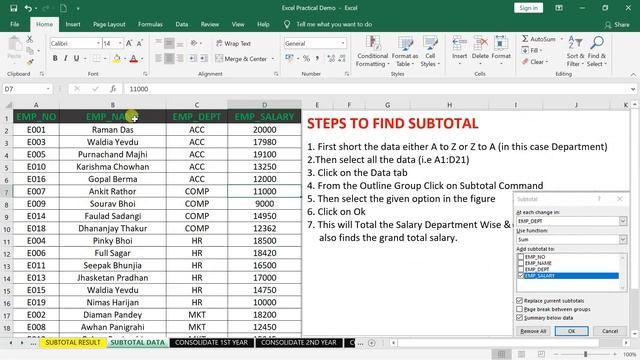Image resolution: width=640 pixels, height=360 pixels.
Task: Check EMP_NAME in subtotal list
Action: coord(520,263)
